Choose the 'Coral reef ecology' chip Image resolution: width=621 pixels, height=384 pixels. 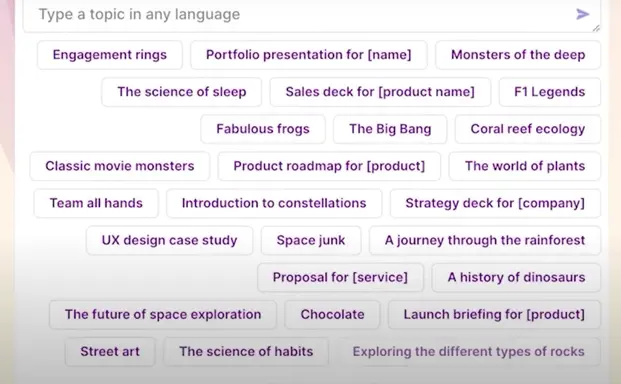pyautogui.click(x=528, y=129)
